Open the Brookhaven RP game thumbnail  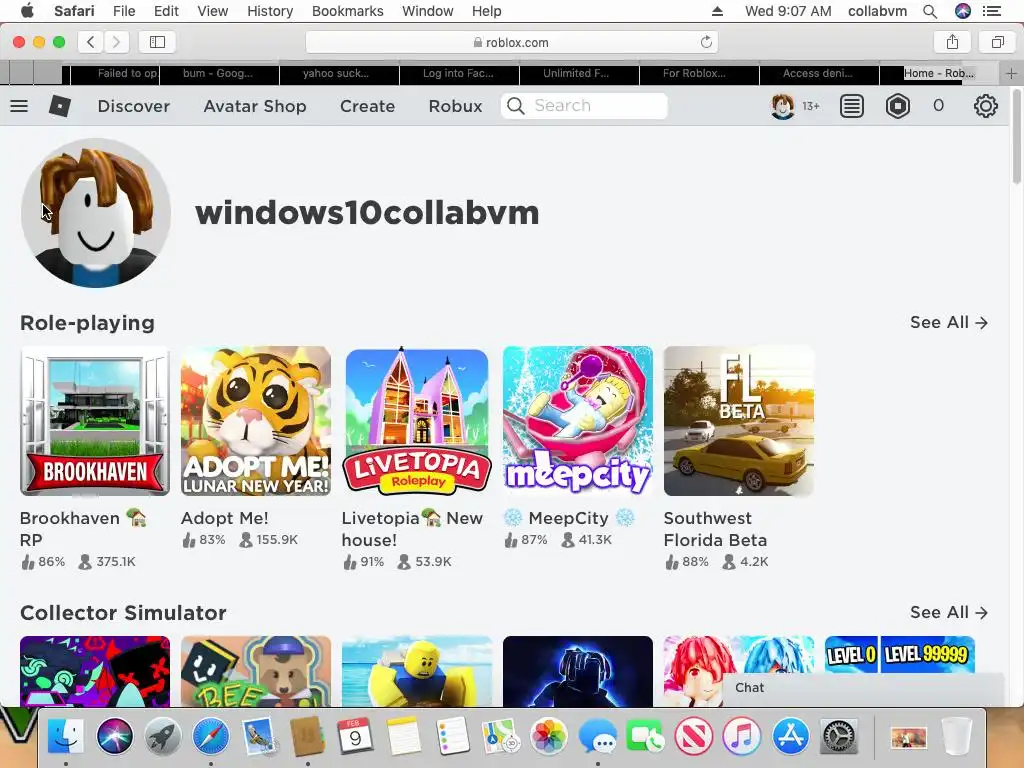click(95, 421)
